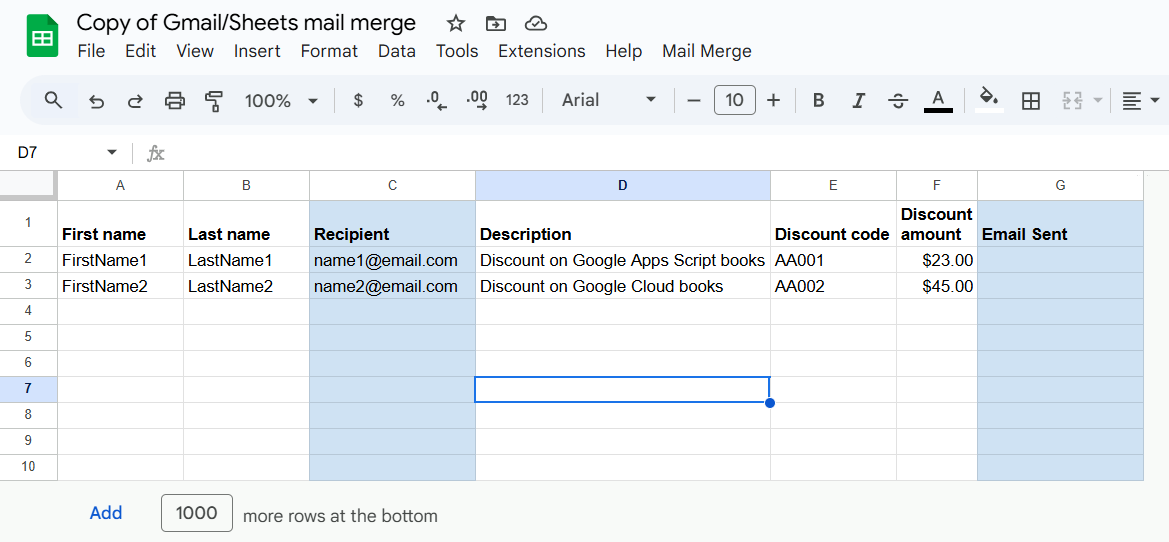Select the Recipient header cell
The image size is (1169, 542).
coord(393,224)
